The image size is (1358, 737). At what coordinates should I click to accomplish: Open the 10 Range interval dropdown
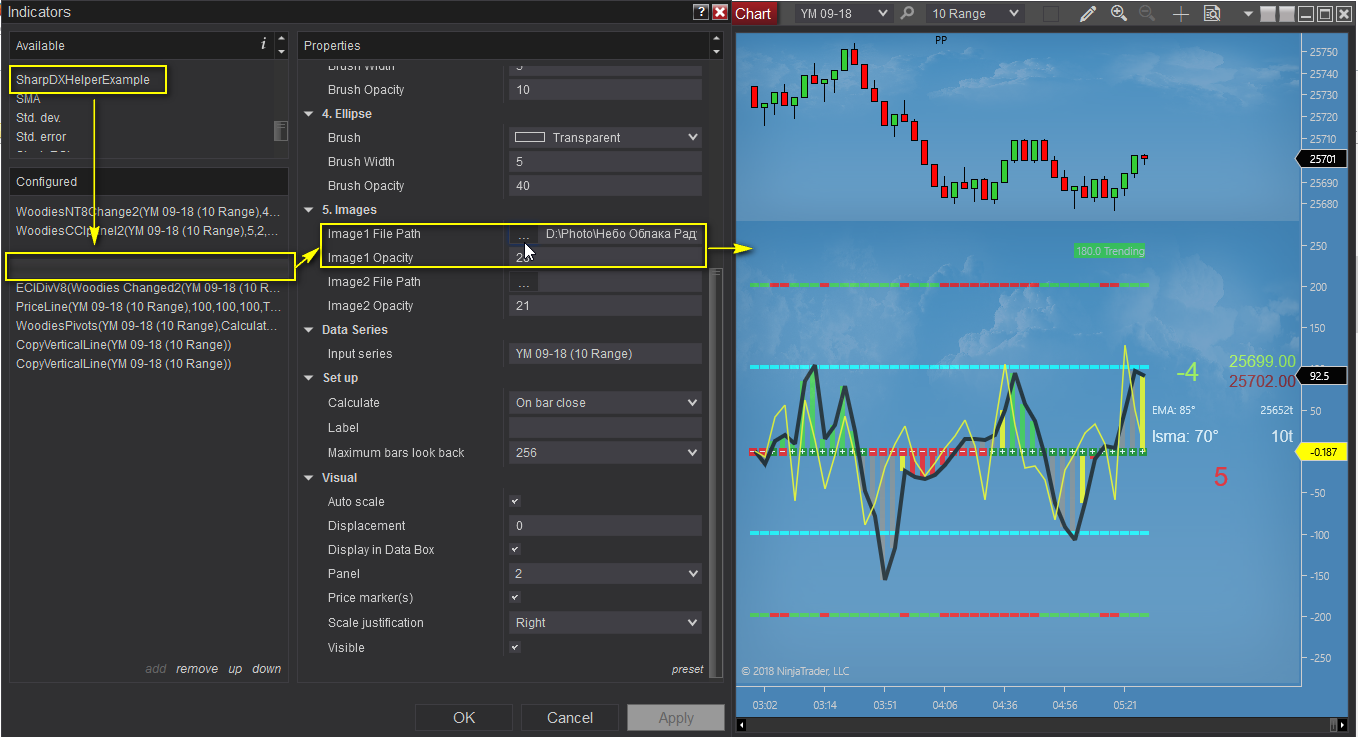974,14
